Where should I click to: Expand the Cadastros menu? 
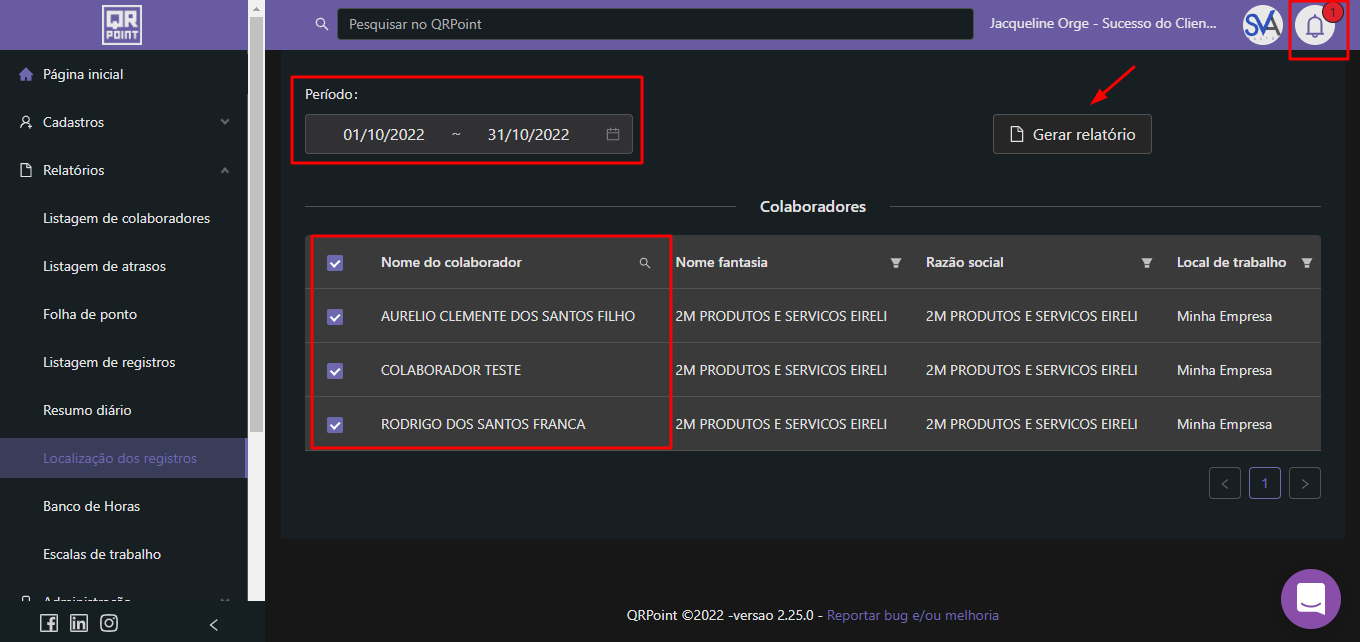click(x=123, y=122)
